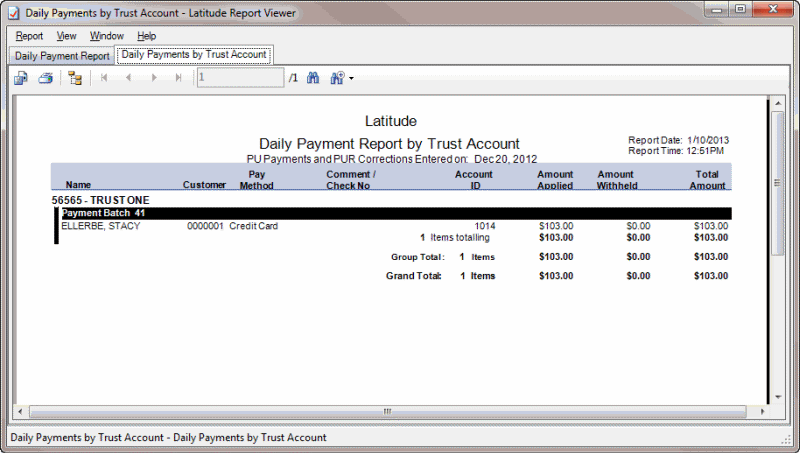Switch to Daily Payment Report tab

pos(62,56)
